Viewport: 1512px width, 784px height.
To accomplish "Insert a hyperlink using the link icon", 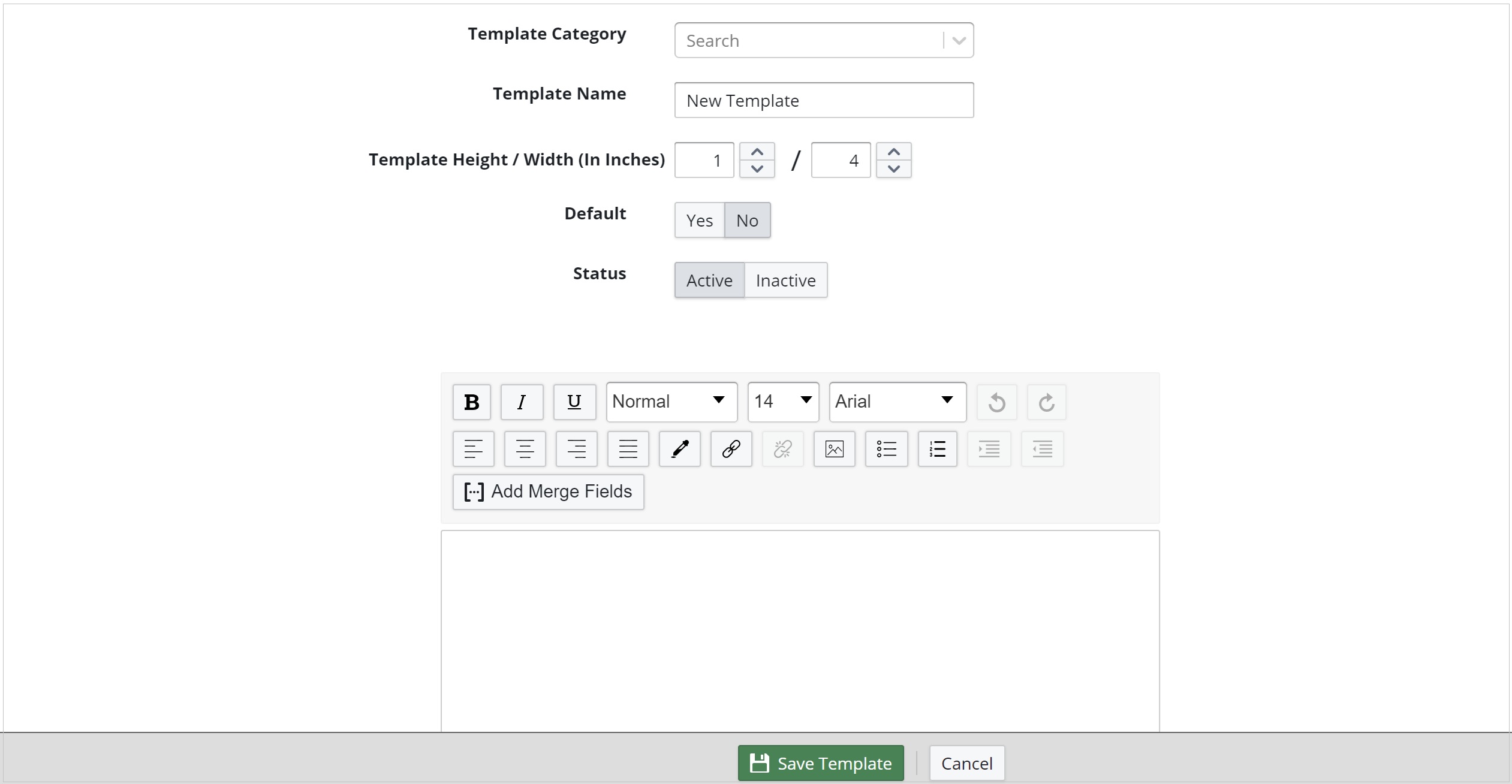I will point(731,449).
